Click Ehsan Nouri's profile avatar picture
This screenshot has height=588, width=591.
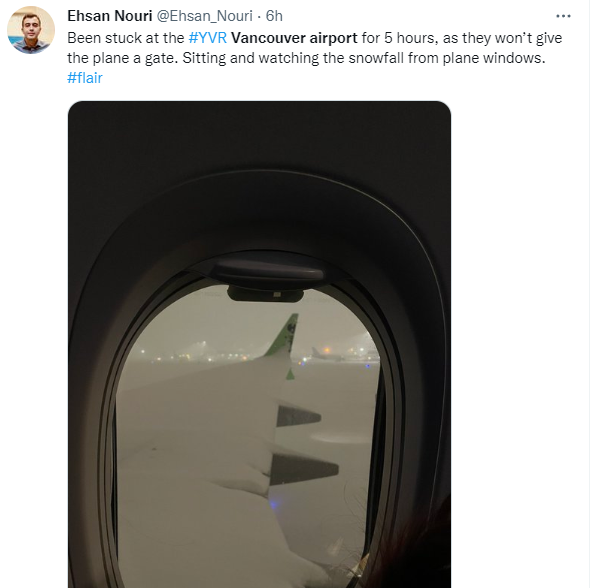31,30
